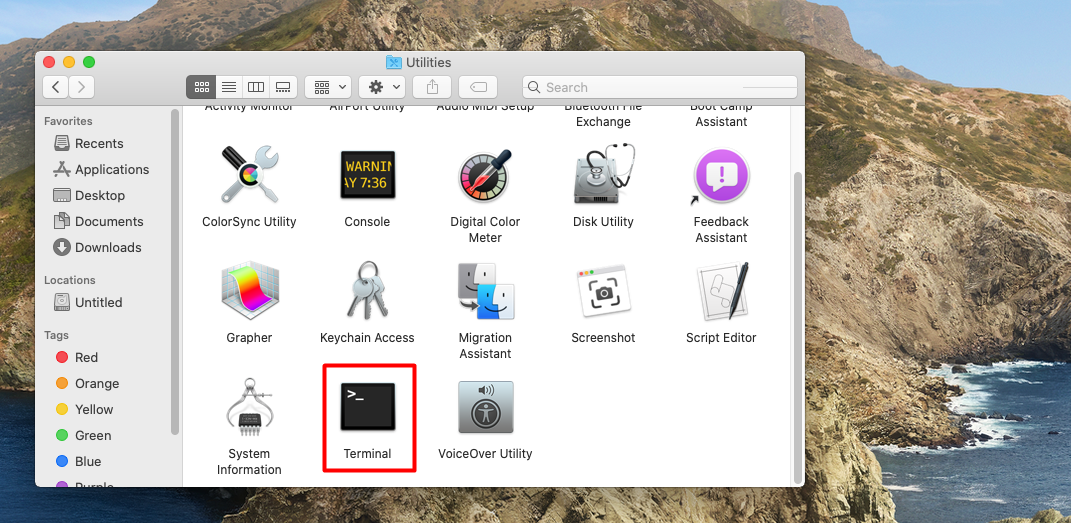Select the Terminal app icon
The width and height of the screenshot is (1071, 523).
[x=368, y=407]
